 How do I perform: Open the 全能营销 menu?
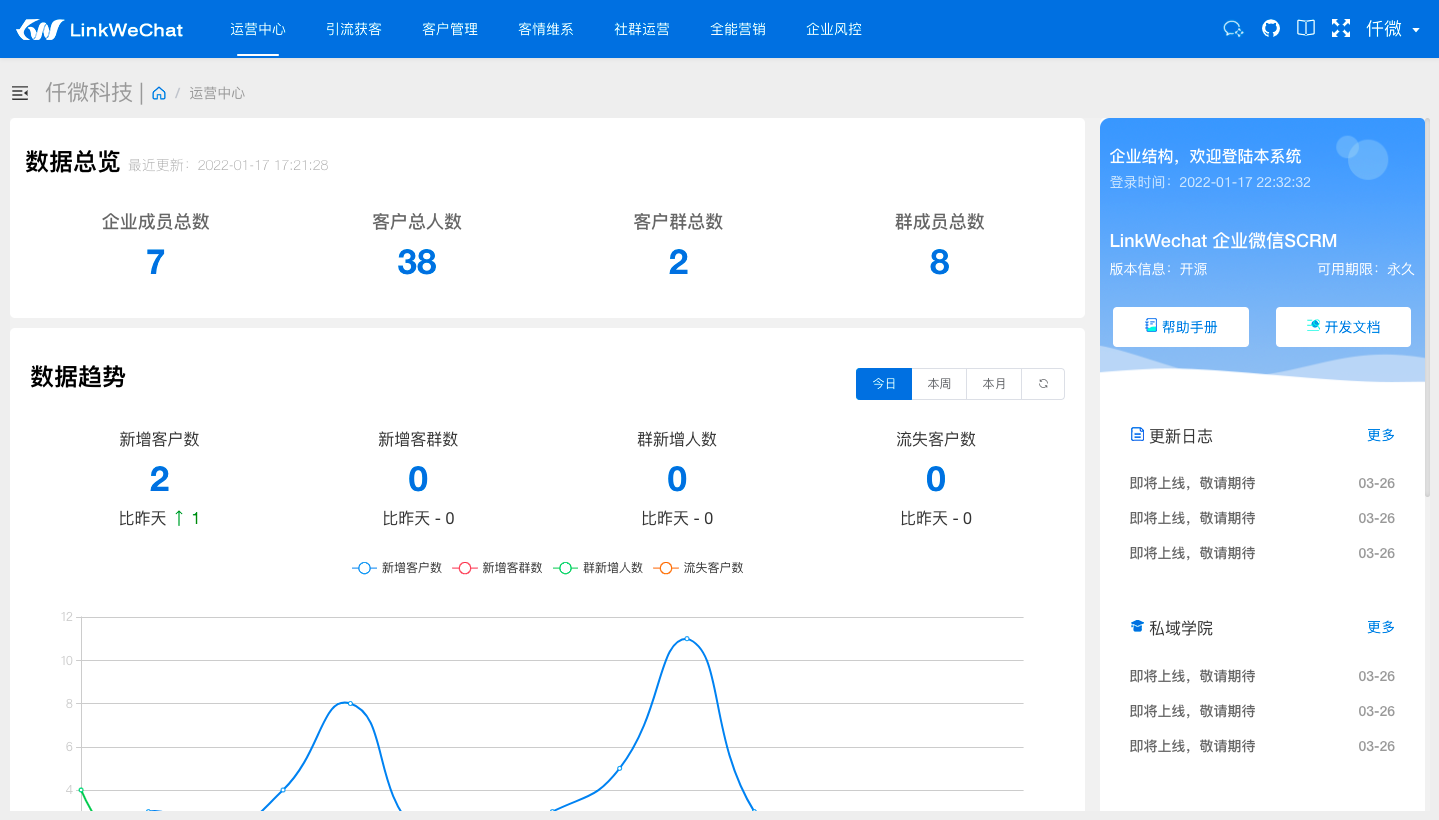click(x=738, y=29)
